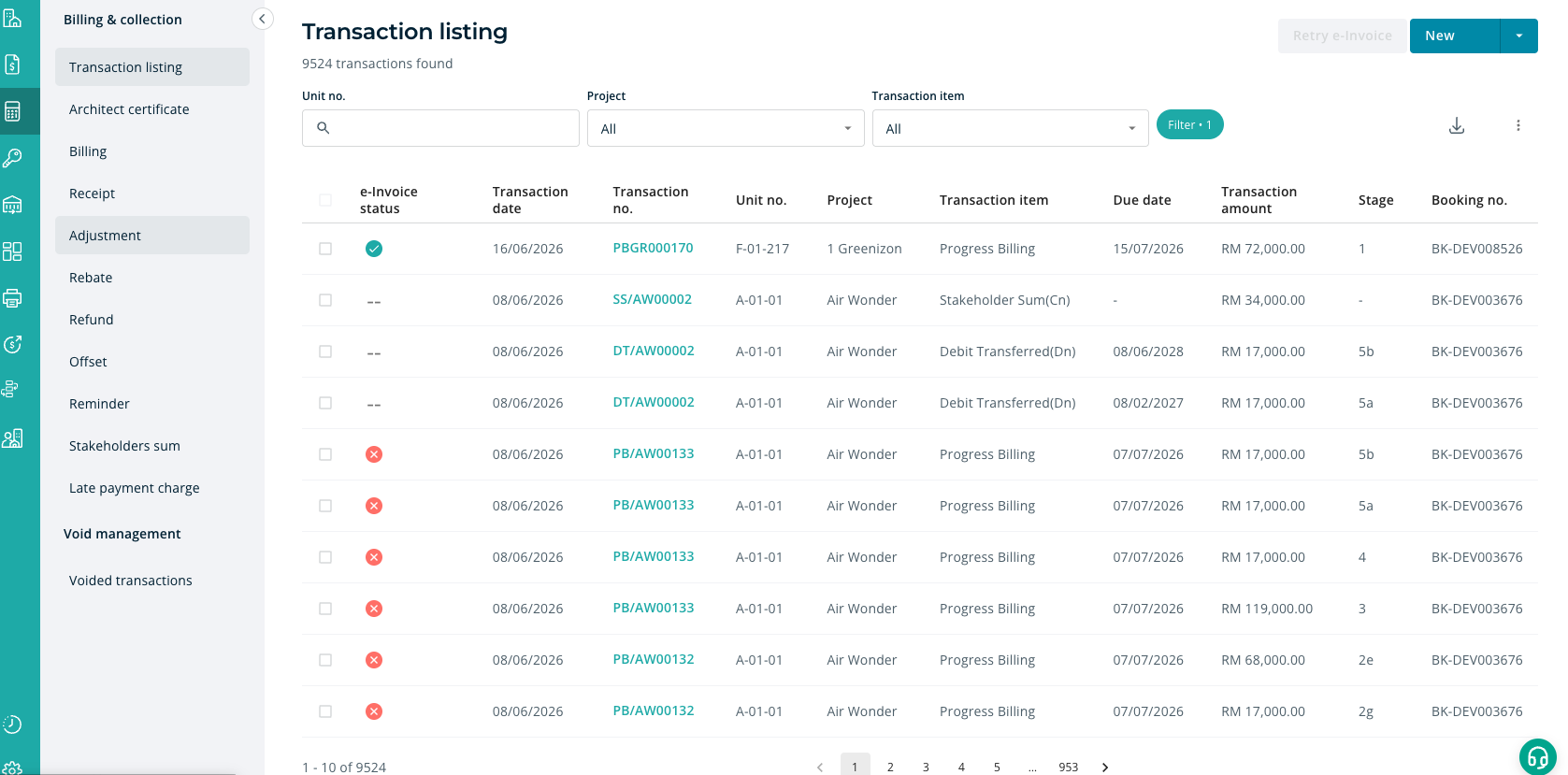Click the red failed status for stage 3 row
The height and width of the screenshot is (775, 1568).
[374, 609]
